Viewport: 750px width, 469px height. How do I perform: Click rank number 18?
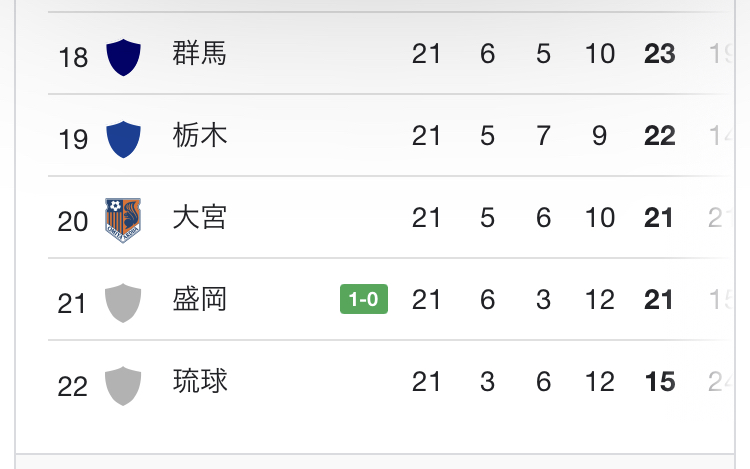(73, 57)
